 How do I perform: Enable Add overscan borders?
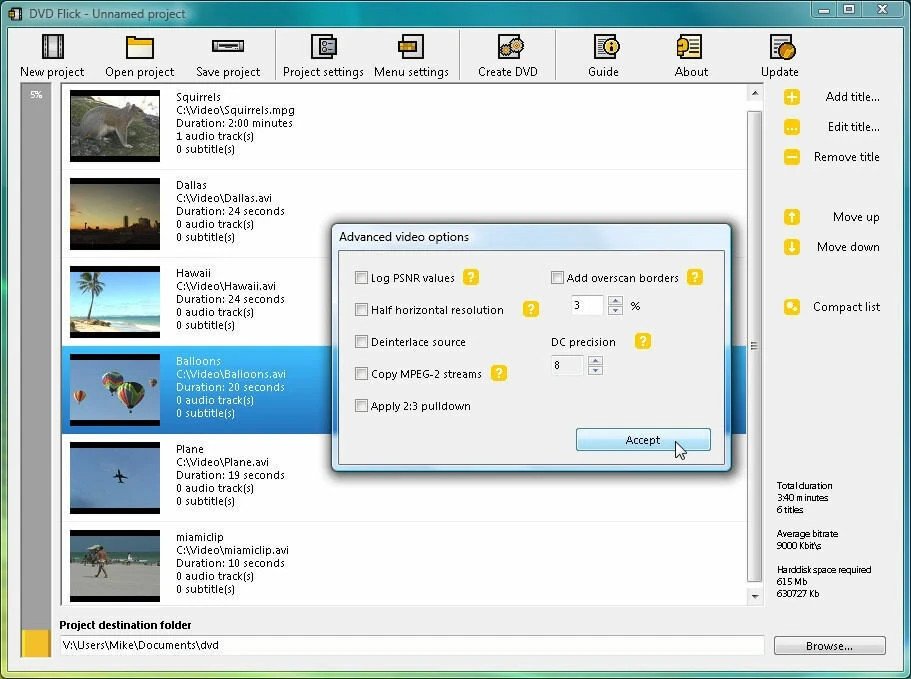pos(557,278)
